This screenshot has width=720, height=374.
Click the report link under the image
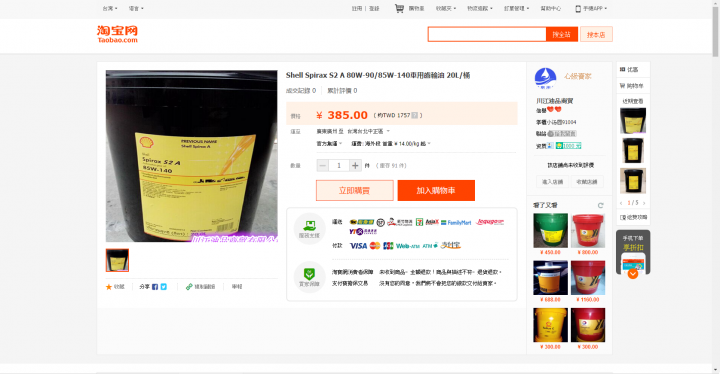[x=236, y=287]
